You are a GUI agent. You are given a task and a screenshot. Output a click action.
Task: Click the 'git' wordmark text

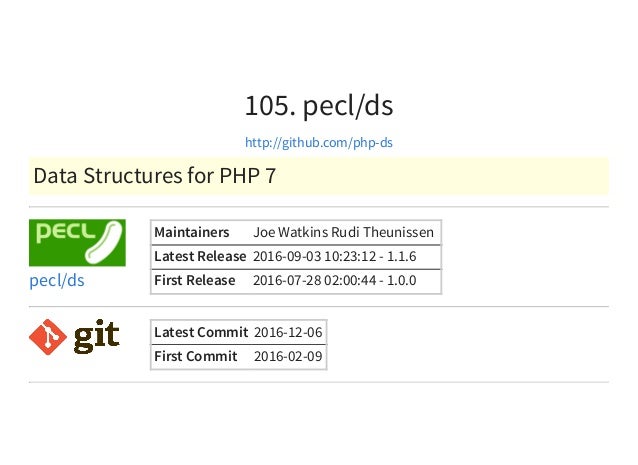(x=96, y=337)
